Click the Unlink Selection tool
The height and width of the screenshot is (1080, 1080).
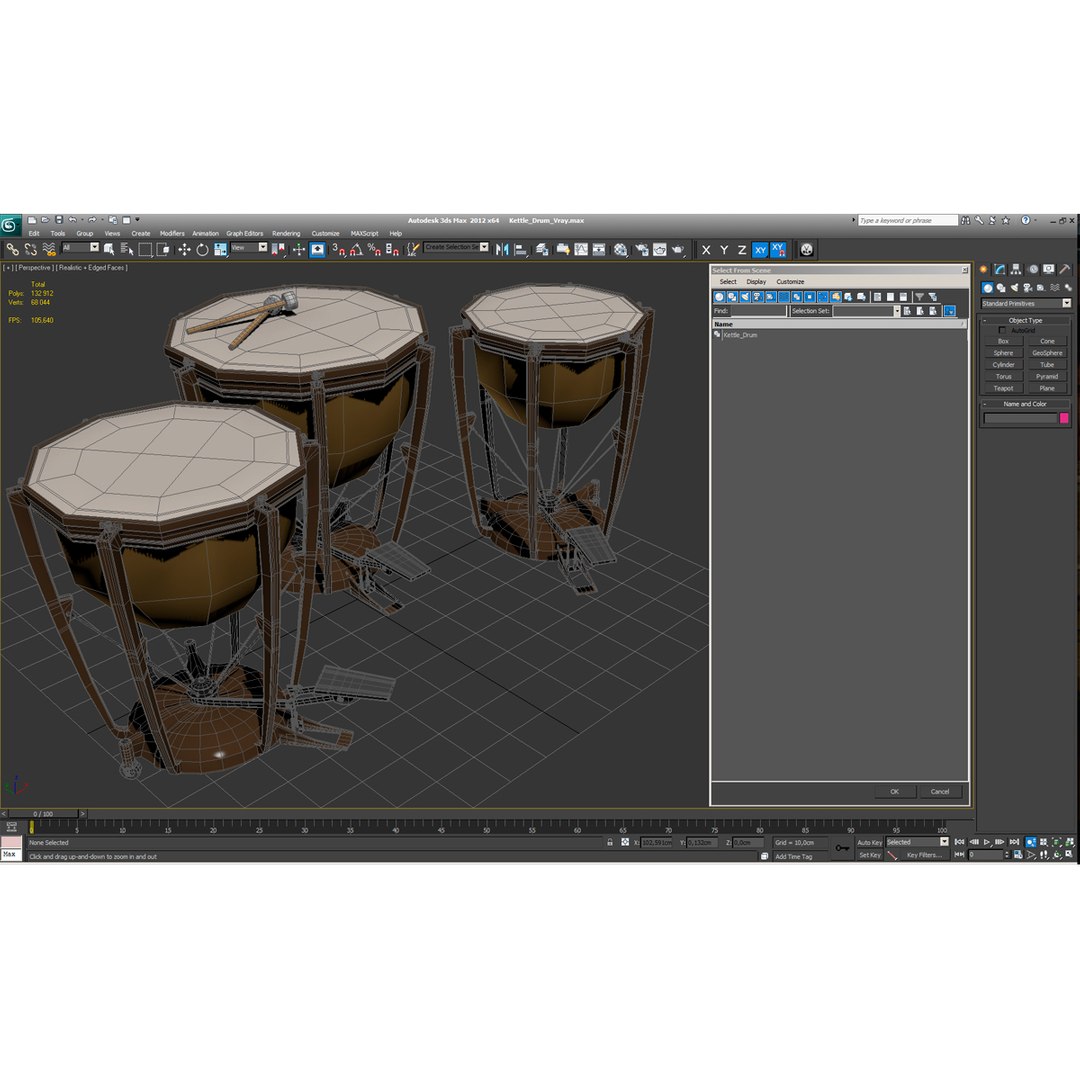pos(30,249)
